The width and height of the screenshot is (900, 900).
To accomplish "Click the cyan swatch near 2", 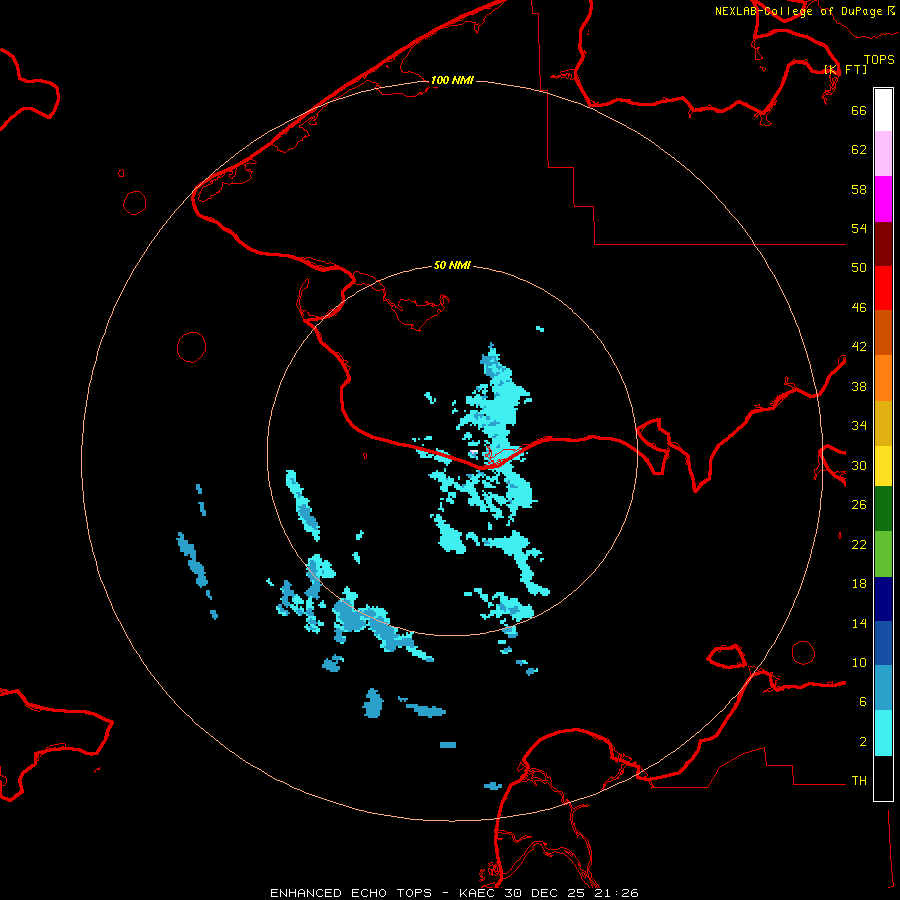I will click(883, 733).
